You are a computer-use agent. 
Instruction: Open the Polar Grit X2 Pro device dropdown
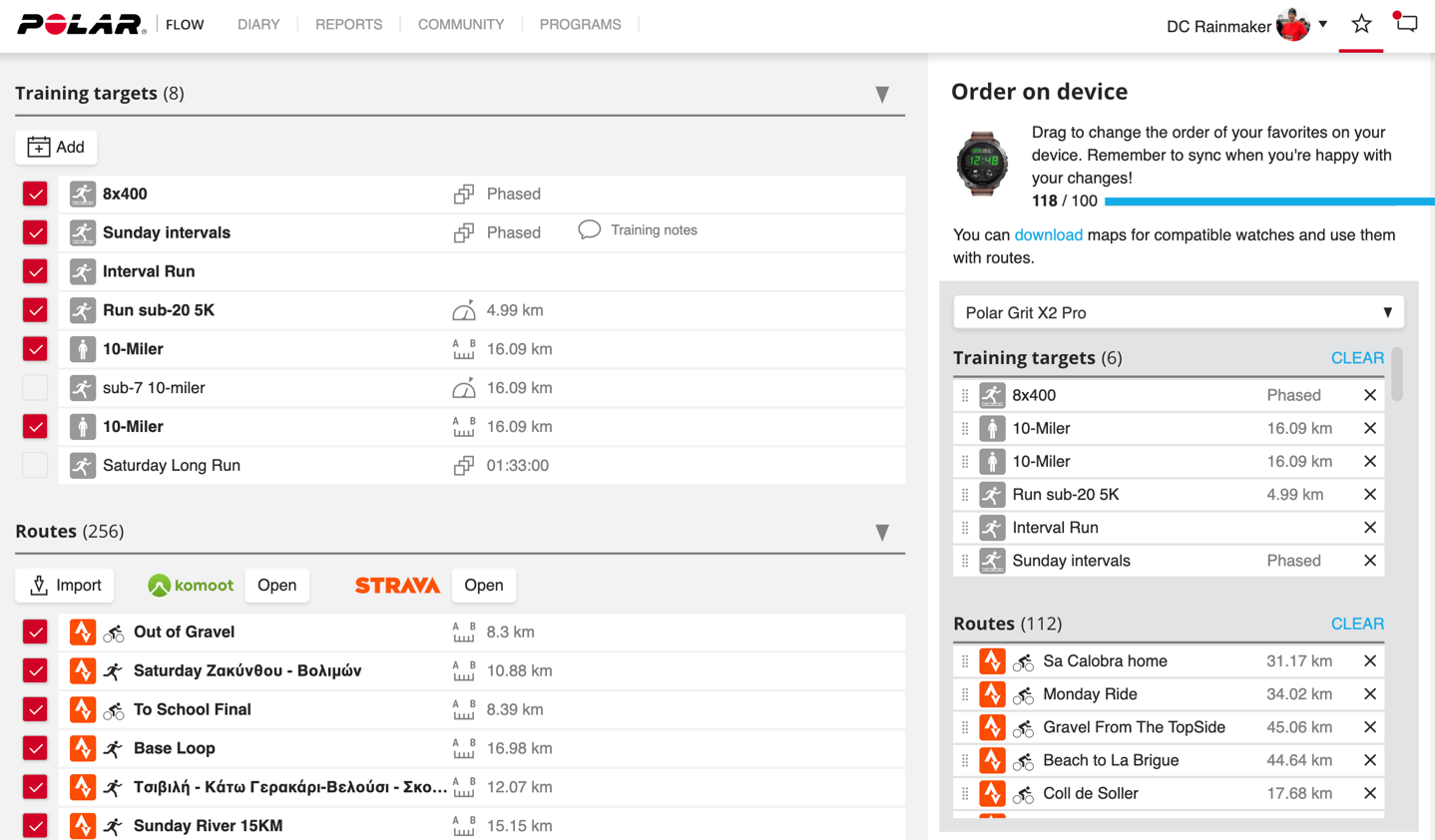(x=1178, y=313)
